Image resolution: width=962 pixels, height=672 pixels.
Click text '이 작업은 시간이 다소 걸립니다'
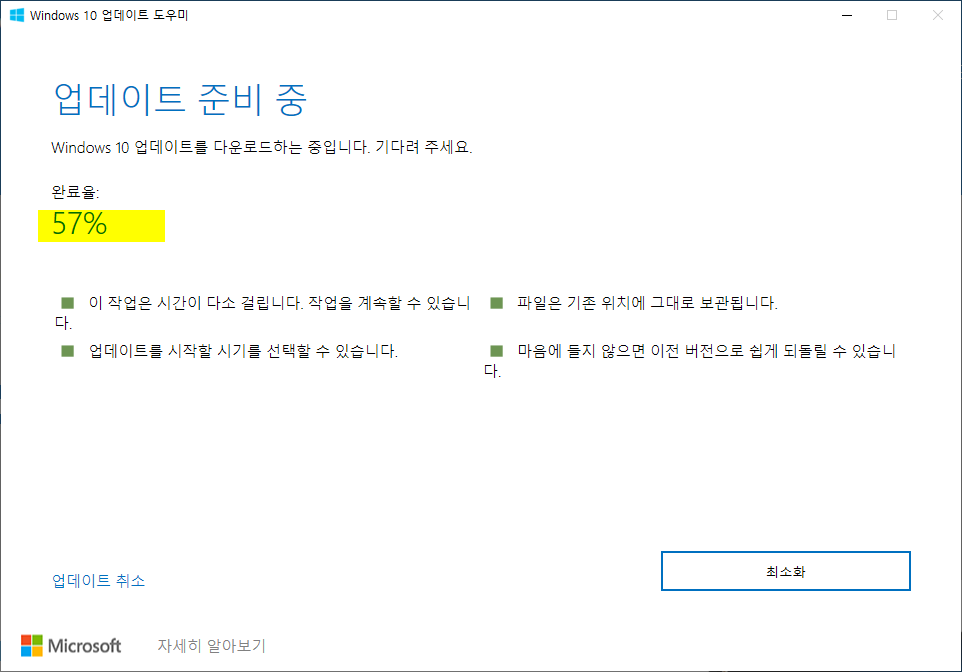tap(196, 303)
